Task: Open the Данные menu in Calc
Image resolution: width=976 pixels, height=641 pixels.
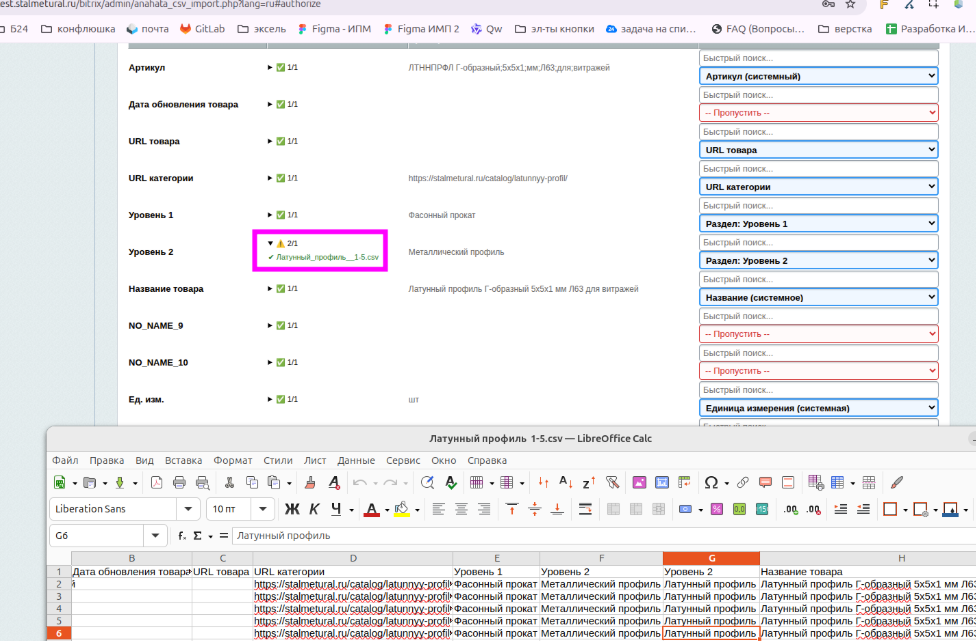Action: (x=356, y=461)
